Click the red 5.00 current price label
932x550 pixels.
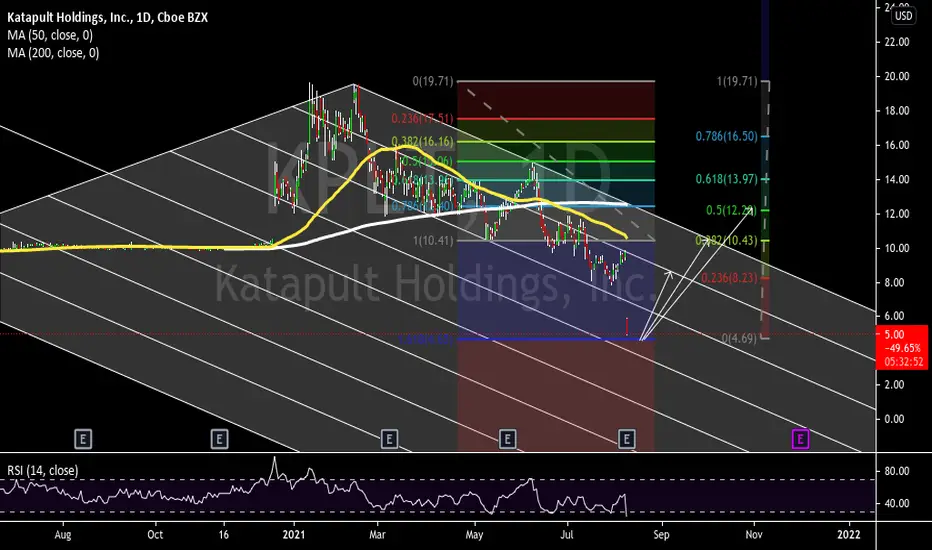(x=894, y=334)
